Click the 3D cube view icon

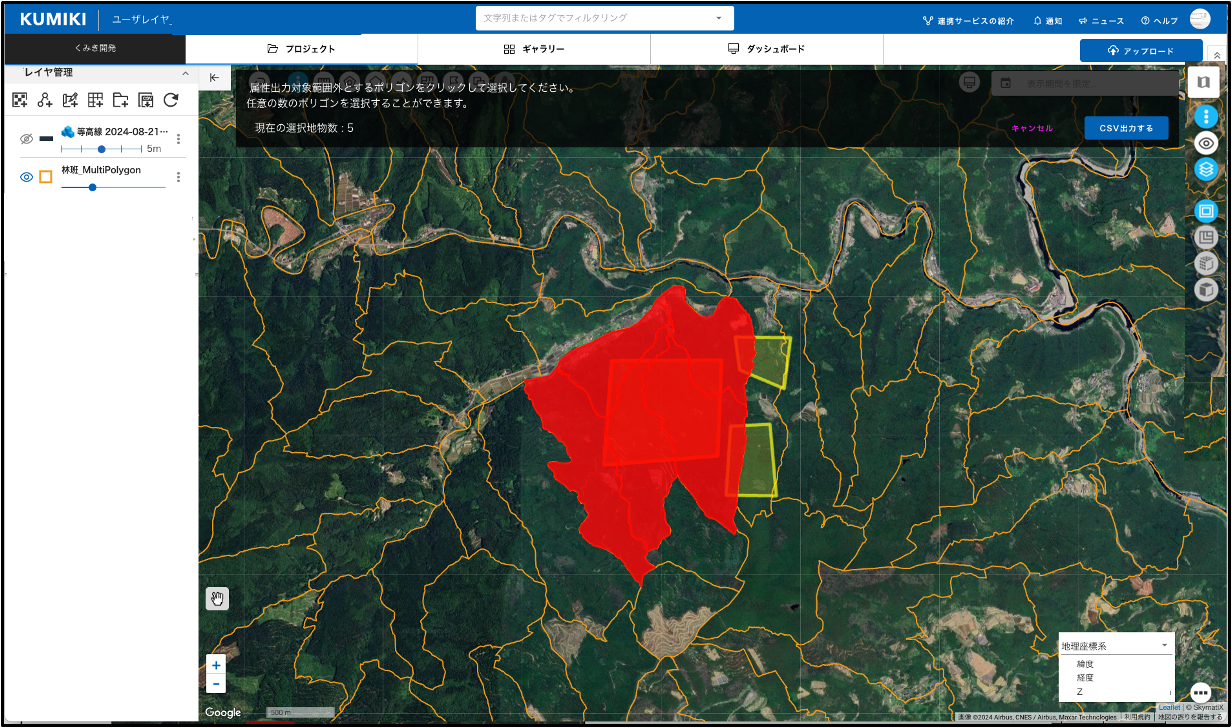point(1206,290)
